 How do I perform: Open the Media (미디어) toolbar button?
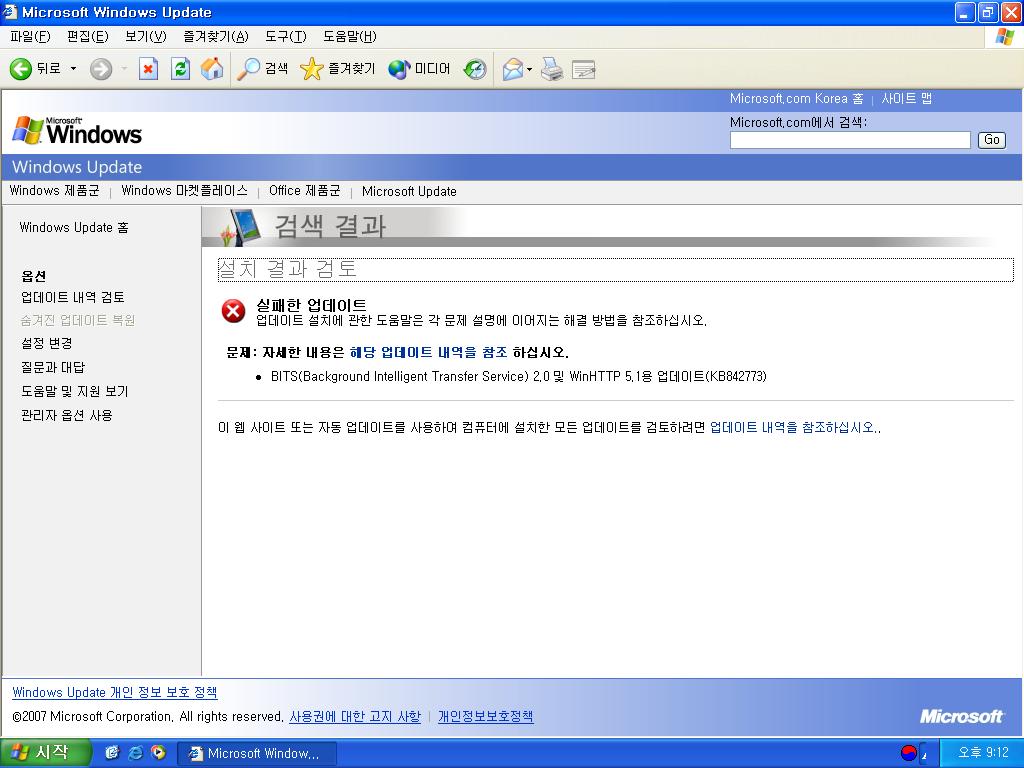point(419,69)
